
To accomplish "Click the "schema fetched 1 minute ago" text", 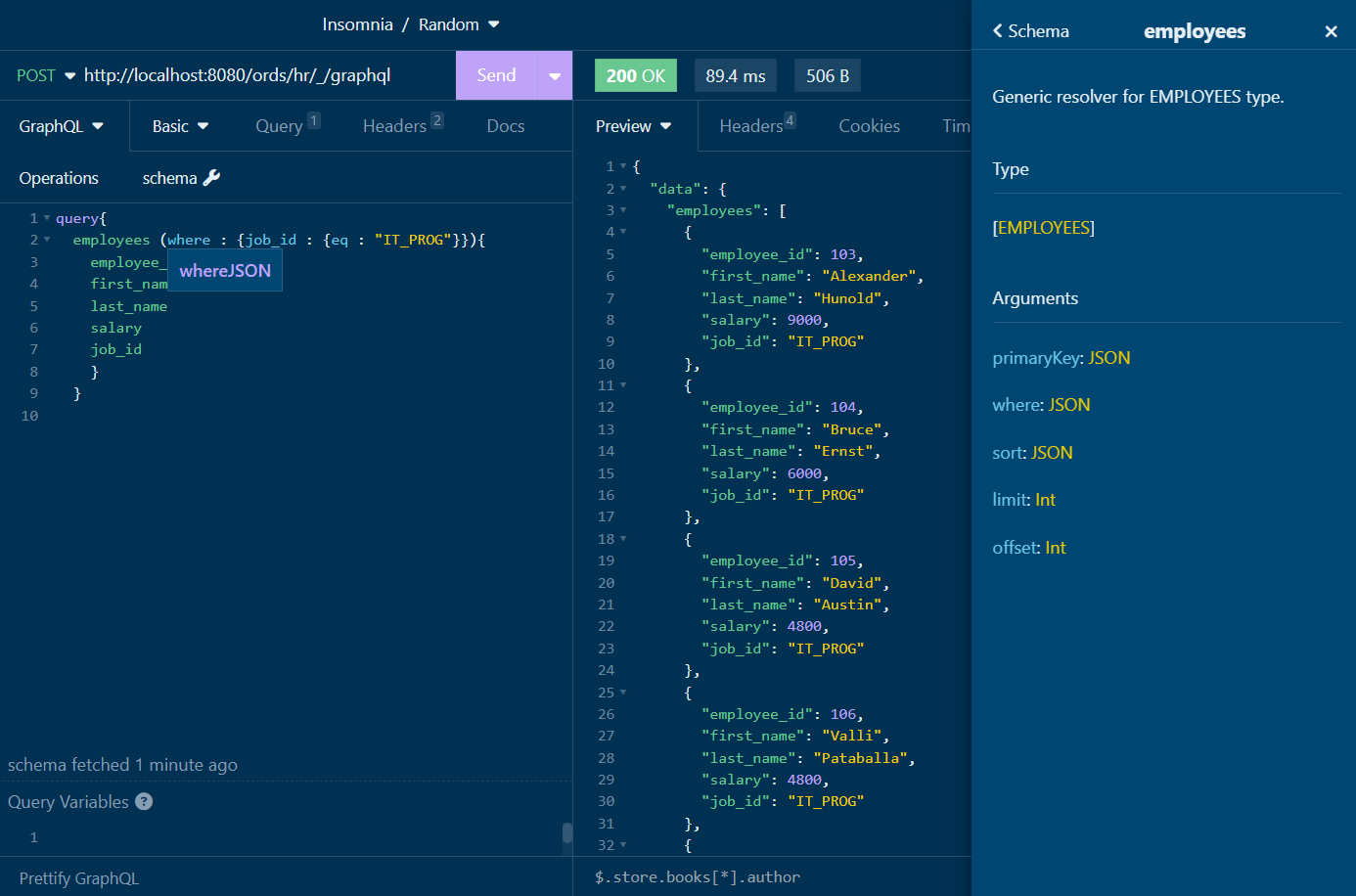I will (x=122, y=765).
